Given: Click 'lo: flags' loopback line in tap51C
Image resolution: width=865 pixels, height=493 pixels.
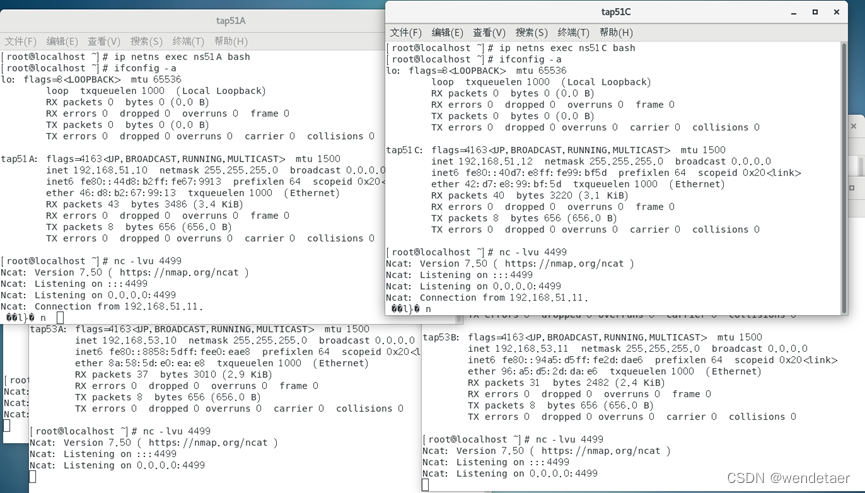Looking at the screenshot, I should 476,71.
